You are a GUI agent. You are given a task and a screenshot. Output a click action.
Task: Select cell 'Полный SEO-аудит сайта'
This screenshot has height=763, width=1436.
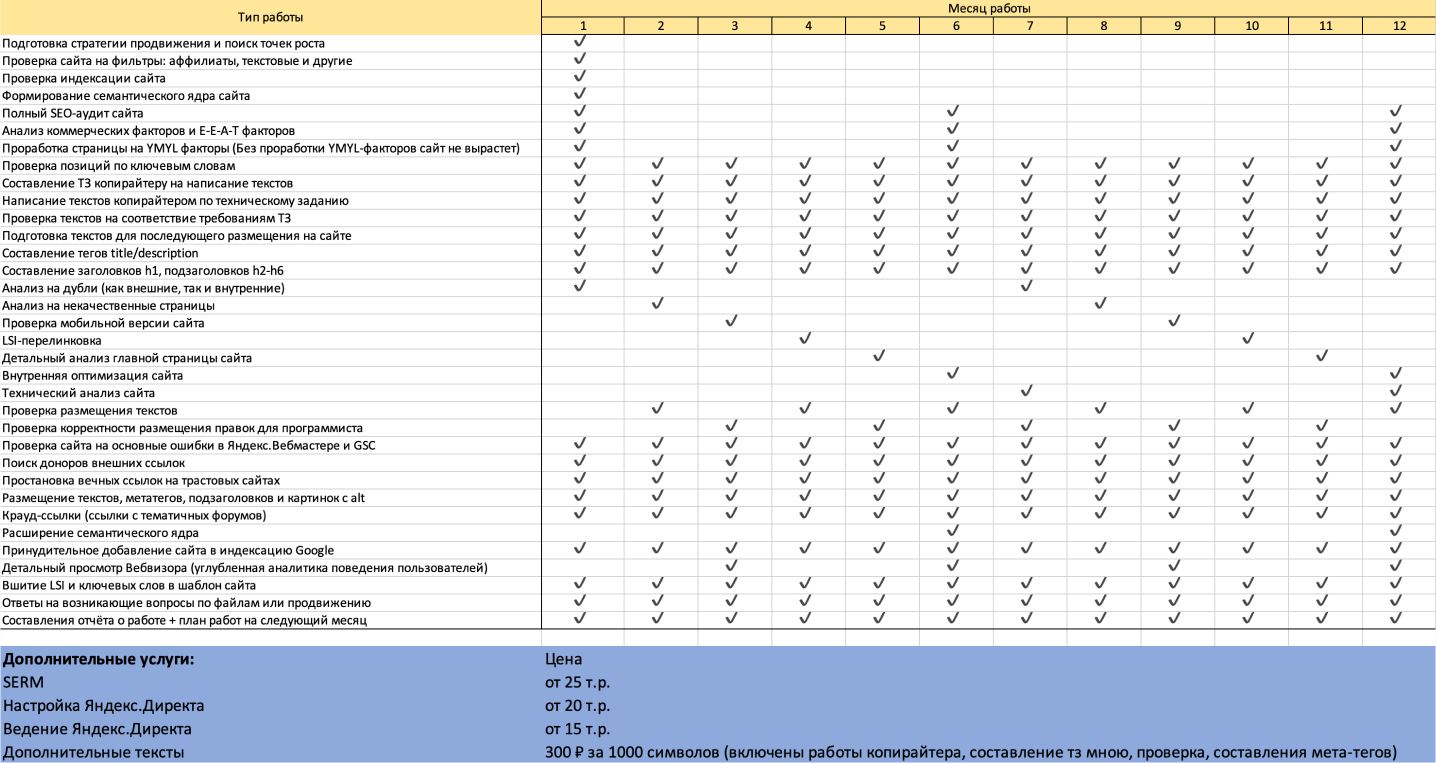271,113
